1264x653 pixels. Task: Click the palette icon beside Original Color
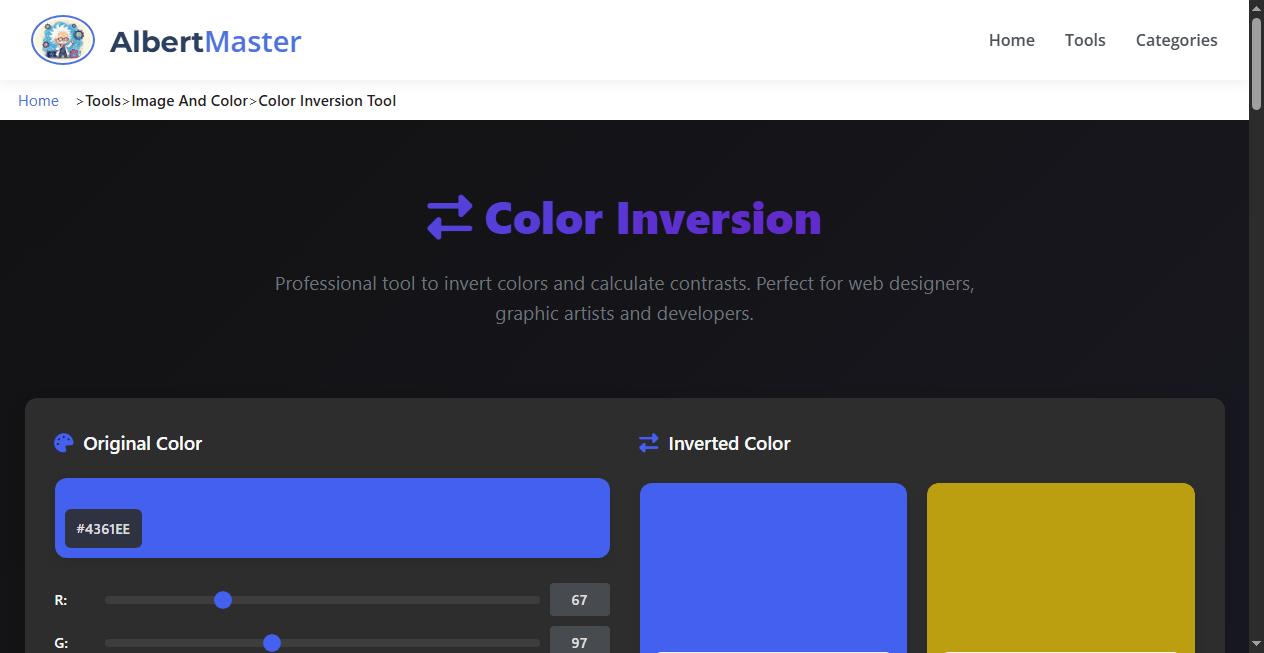click(x=64, y=443)
